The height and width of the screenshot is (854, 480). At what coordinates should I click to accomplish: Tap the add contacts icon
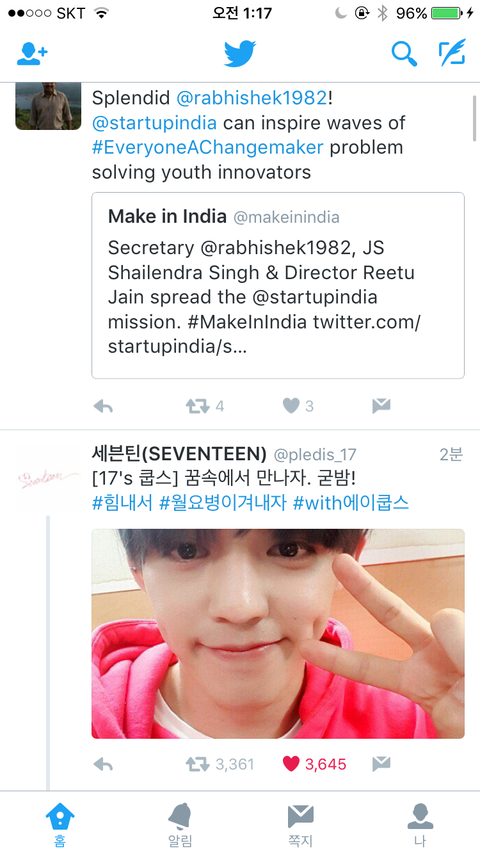(32, 53)
